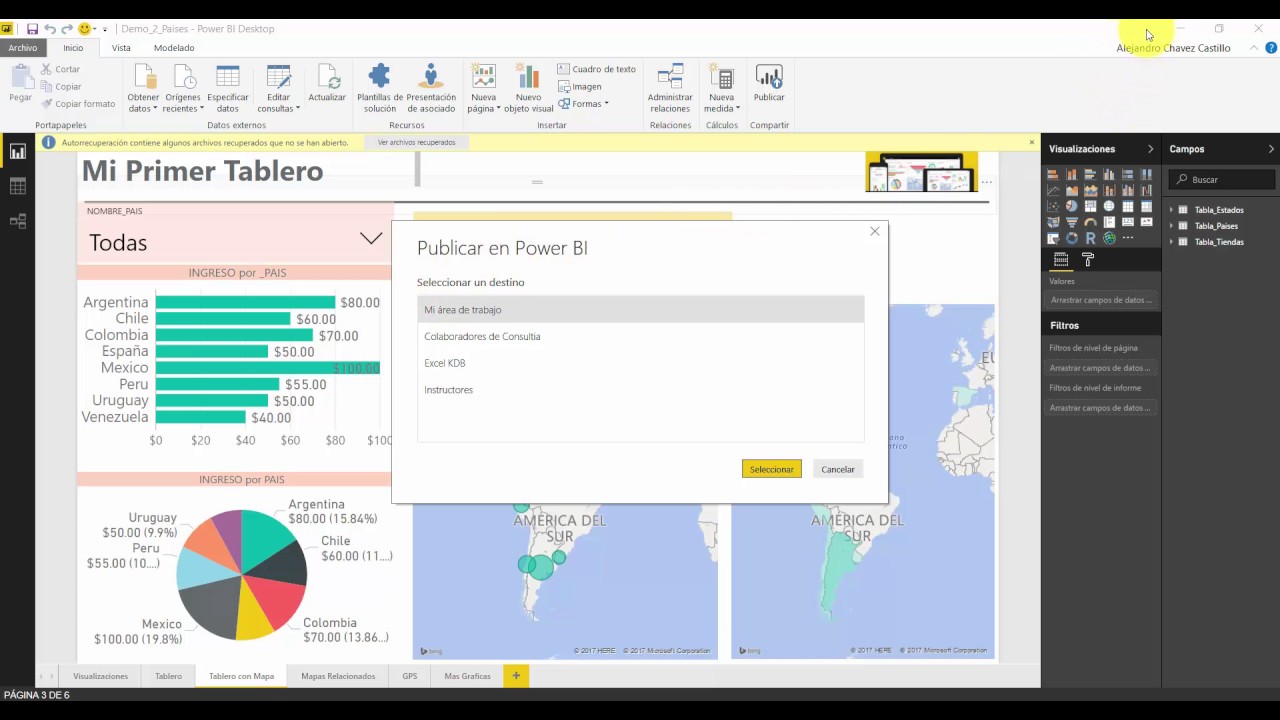Switch to the Modelado ribbon tab
This screenshot has width=1280, height=720.
(x=174, y=48)
